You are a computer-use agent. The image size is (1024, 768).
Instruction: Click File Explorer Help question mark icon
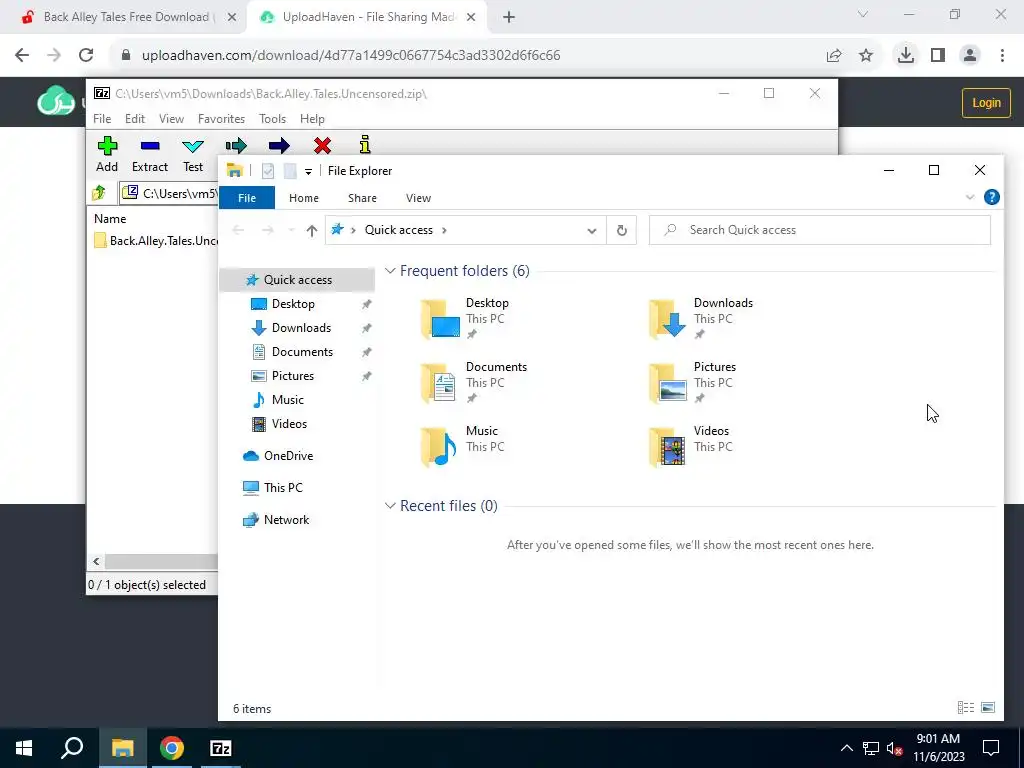[991, 197]
